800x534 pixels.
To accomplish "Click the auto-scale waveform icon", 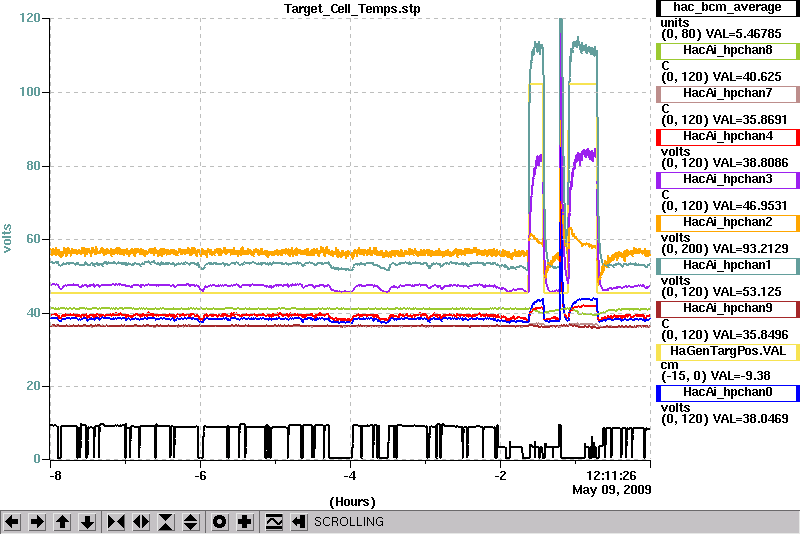I will (x=274, y=522).
